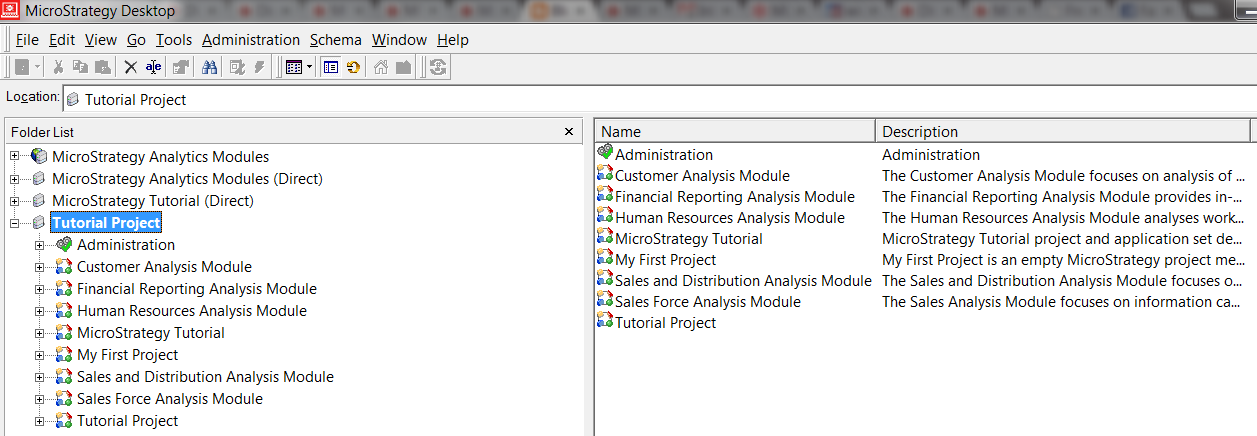The height and width of the screenshot is (436, 1257).
Task: Open the Schema menu
Action: pyautogui.click(x=336, y=40)
